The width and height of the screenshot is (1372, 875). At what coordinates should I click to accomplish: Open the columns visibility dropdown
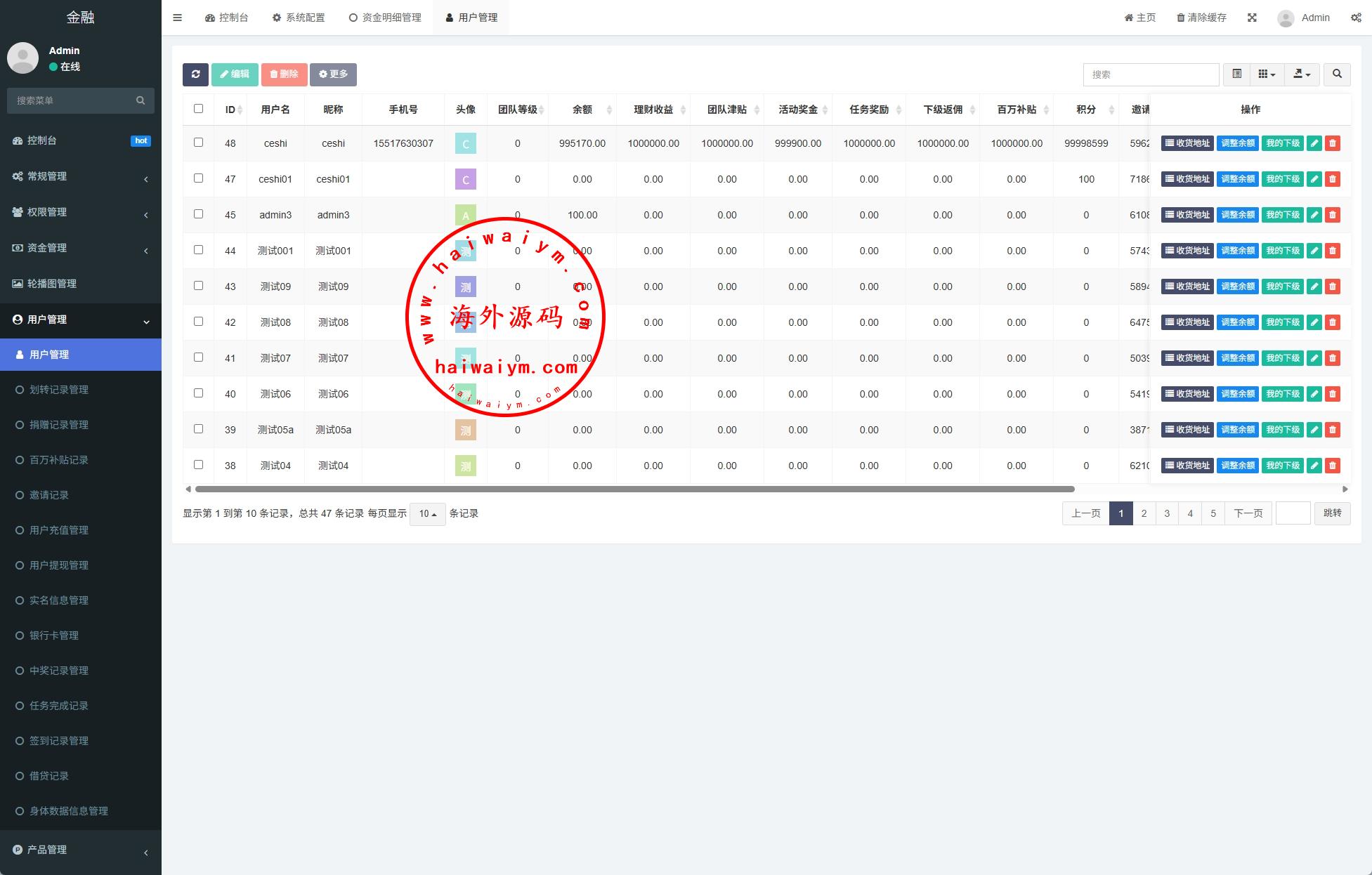(x=1266, y=74)
